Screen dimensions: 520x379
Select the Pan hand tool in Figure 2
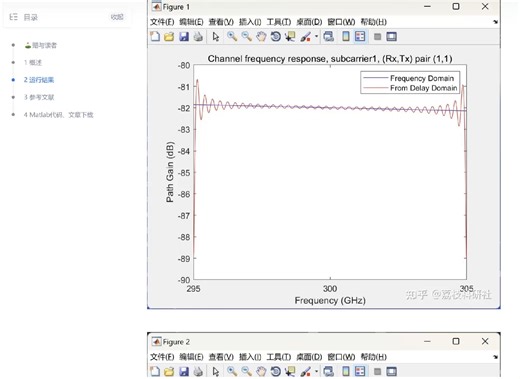261,371
